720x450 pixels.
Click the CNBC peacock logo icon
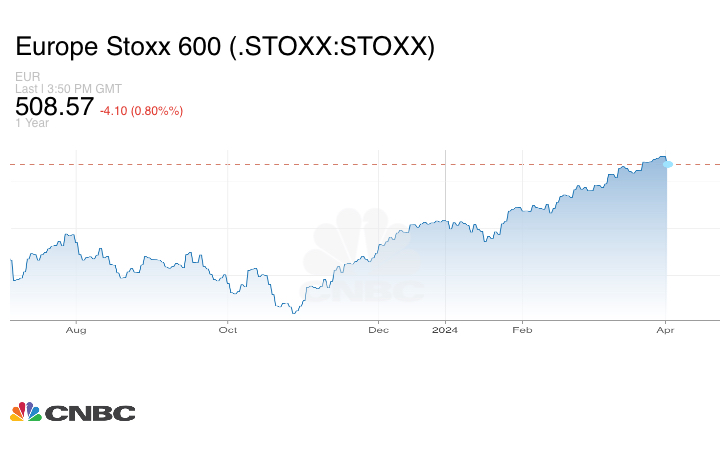[25, 411]
